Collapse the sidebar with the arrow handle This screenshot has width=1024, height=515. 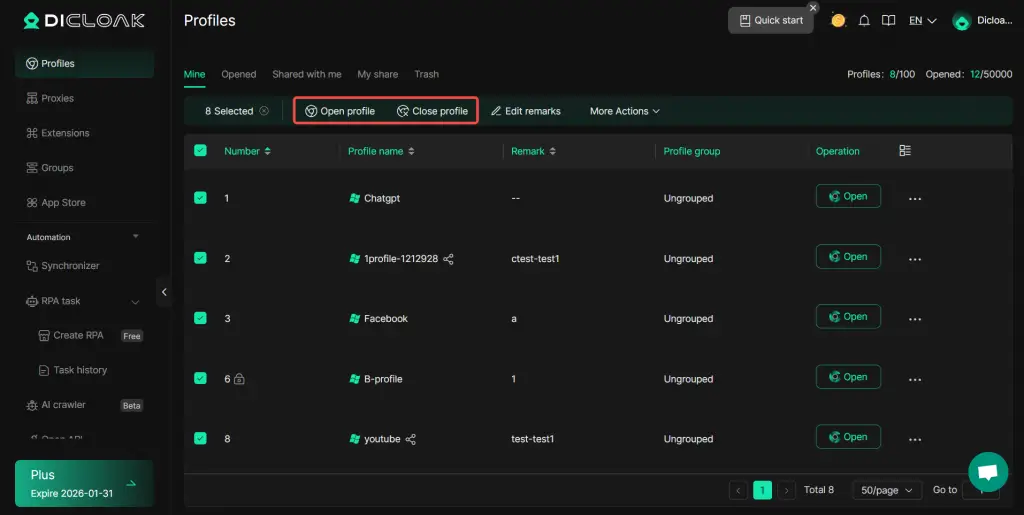tap(164, 292)
